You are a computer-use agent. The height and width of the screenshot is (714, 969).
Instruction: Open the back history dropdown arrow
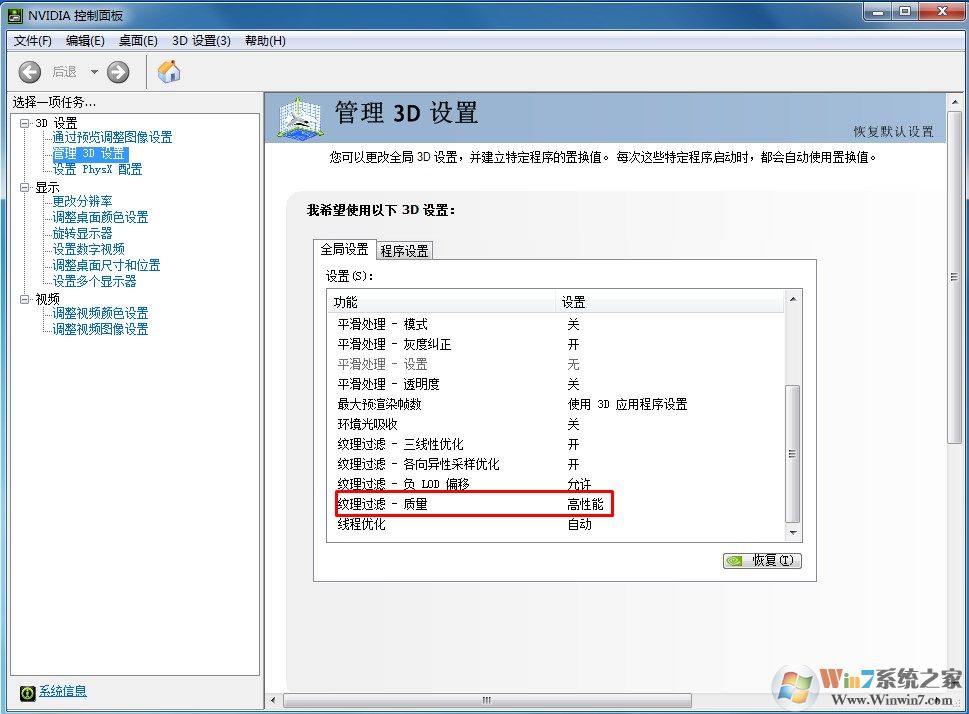coord(94,72)
